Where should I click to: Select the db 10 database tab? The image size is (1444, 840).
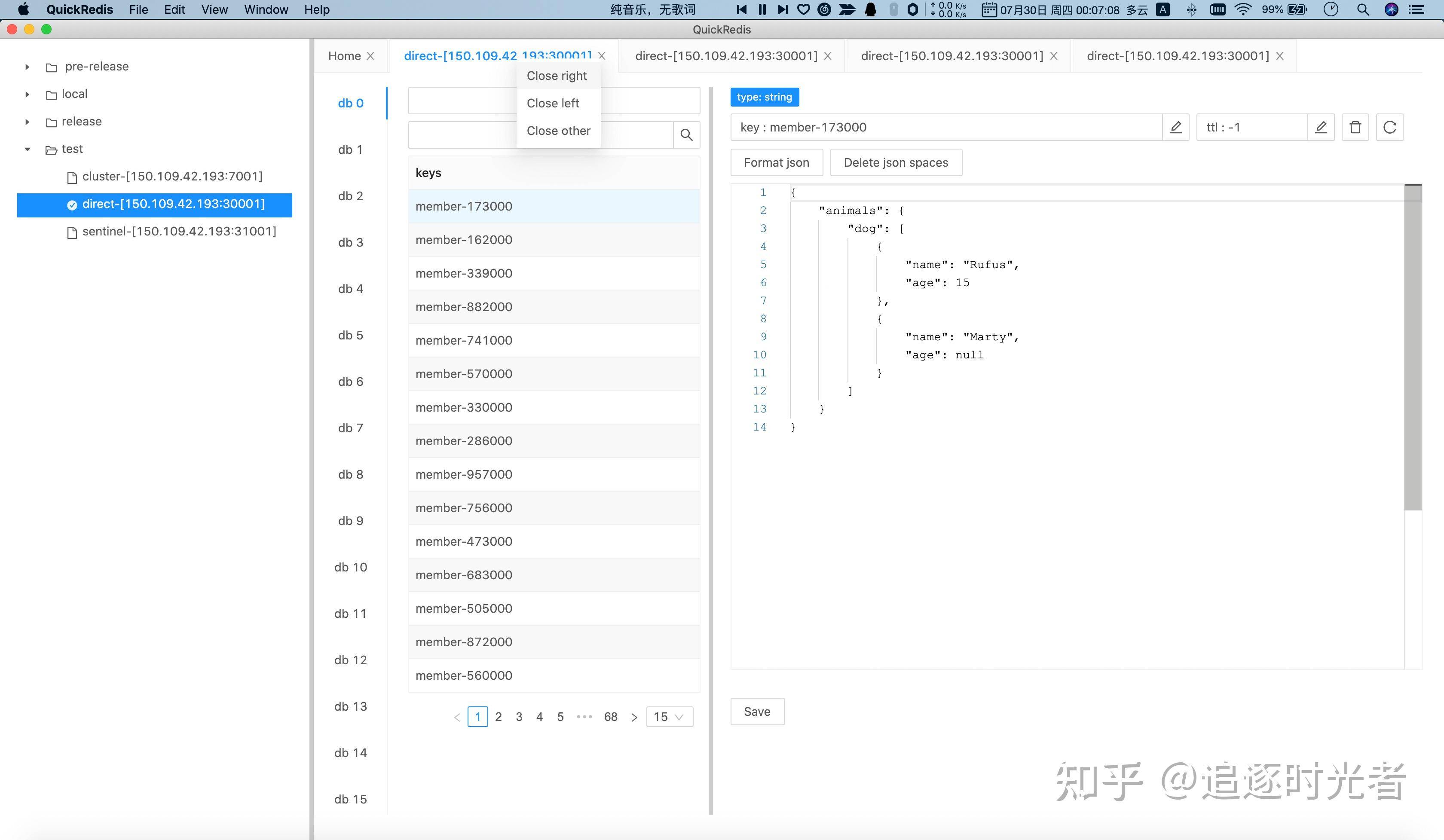351,567
